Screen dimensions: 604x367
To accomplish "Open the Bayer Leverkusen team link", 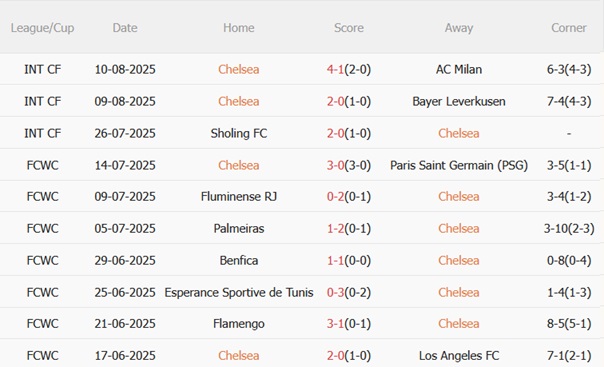I will click(x=459, y=101).
